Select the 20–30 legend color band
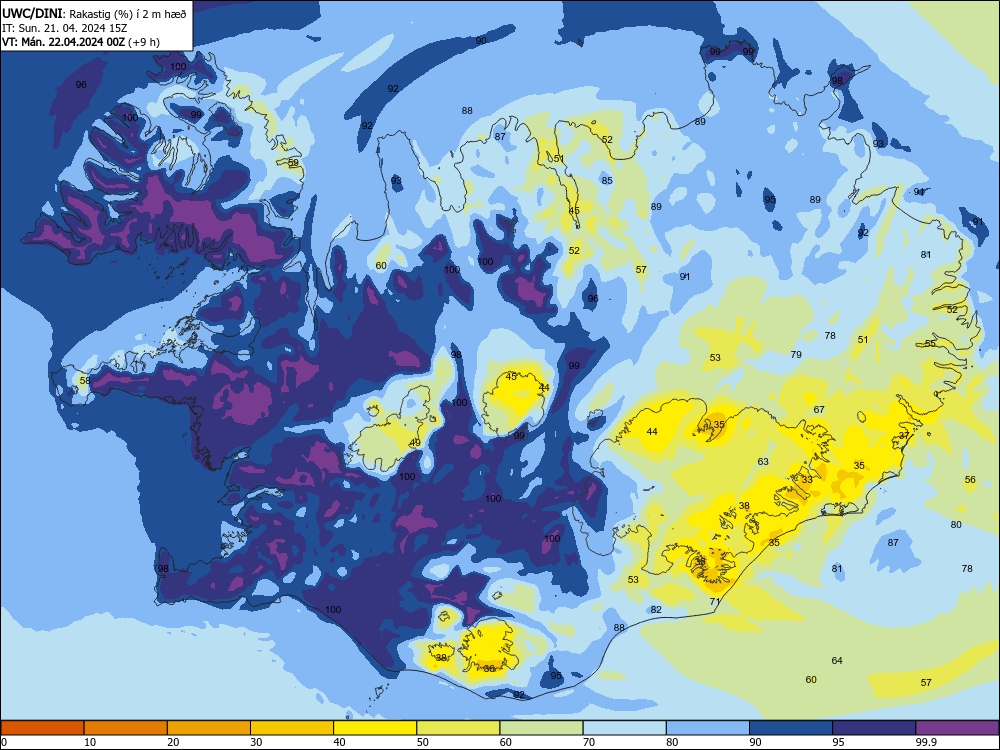Viewport: 1000px width, 750px height. pyautogui.click(x=209, y=728)
